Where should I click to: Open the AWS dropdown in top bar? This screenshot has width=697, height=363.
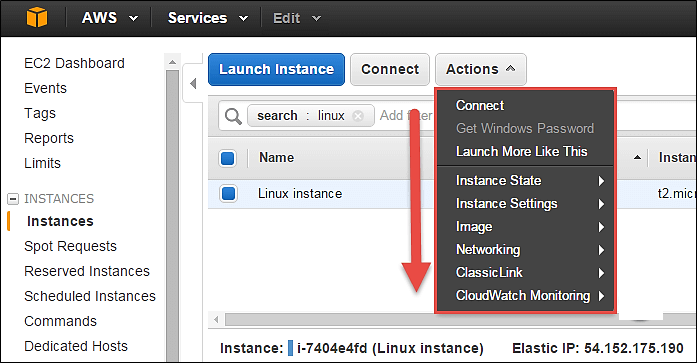pyautogui.click(x=110, y=18)
